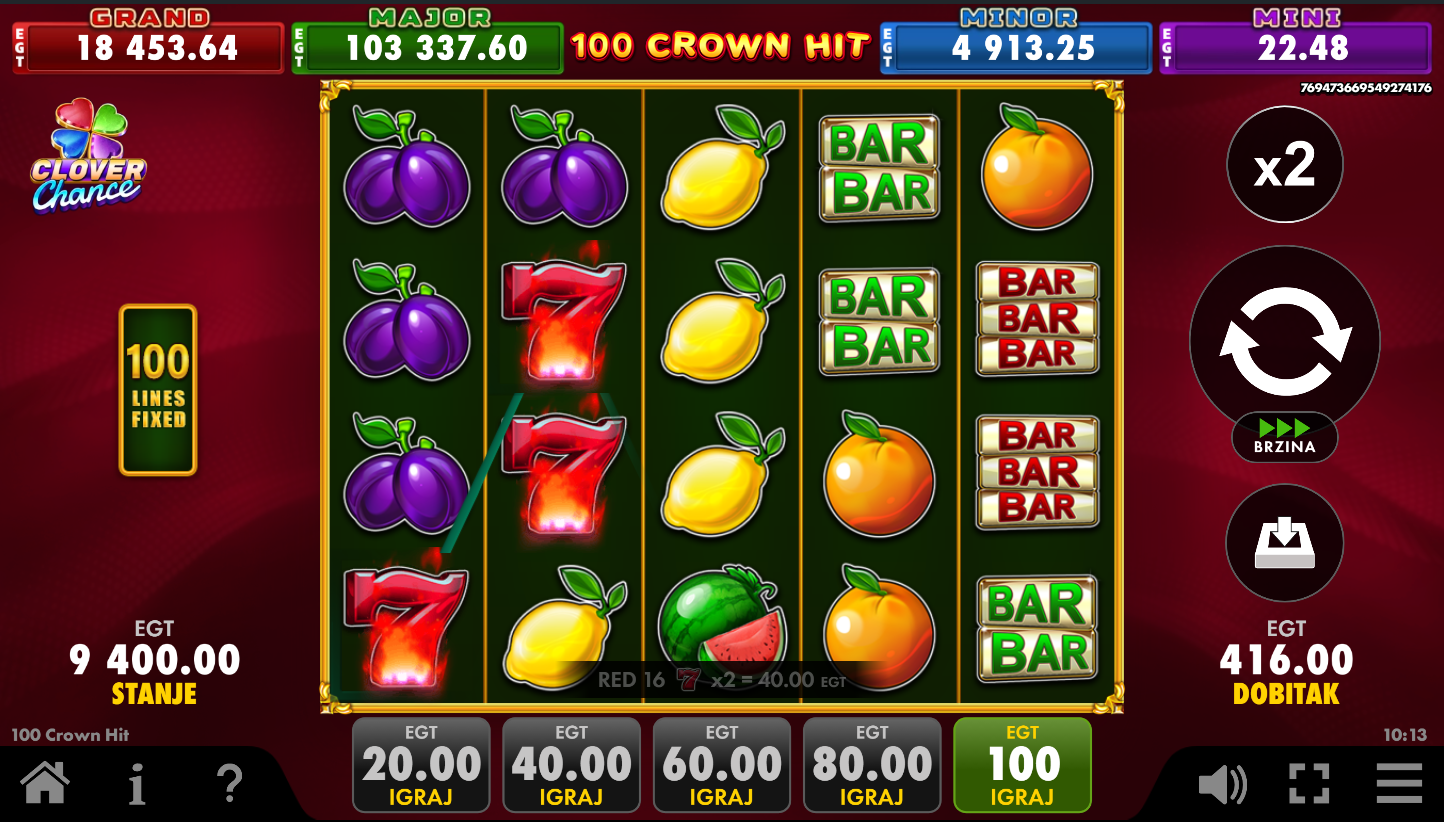This screenshot has width=1444, height=822.
Task: Toggle fullscreen mode icon
Action: [x=1309, y=784]
